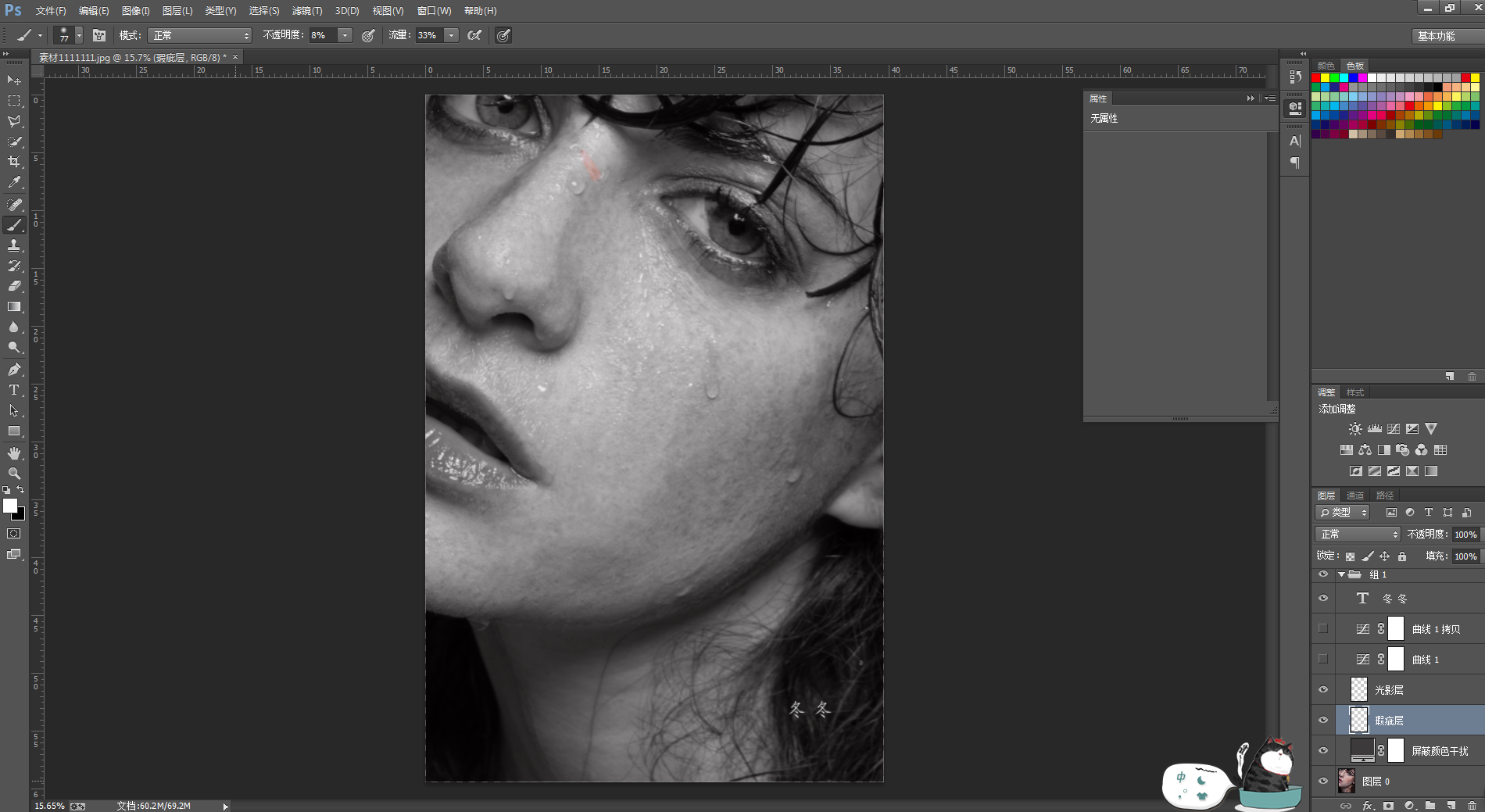Pick the red swatch in Swatches panel
This screenshot has height=812, width=1485.
[x=1316, y=78]
